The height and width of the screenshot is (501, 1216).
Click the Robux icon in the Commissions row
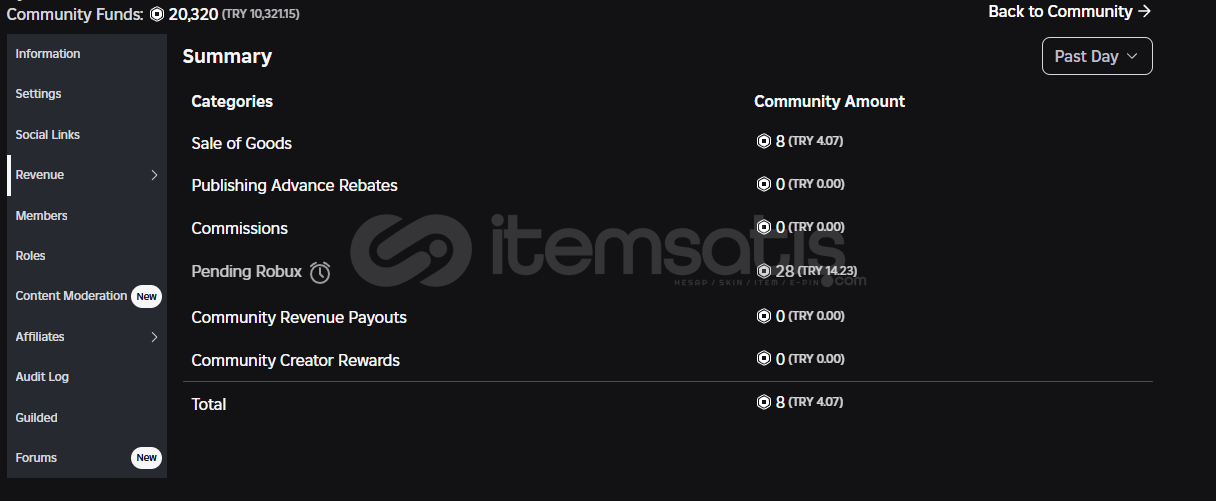tap(764, 228)
